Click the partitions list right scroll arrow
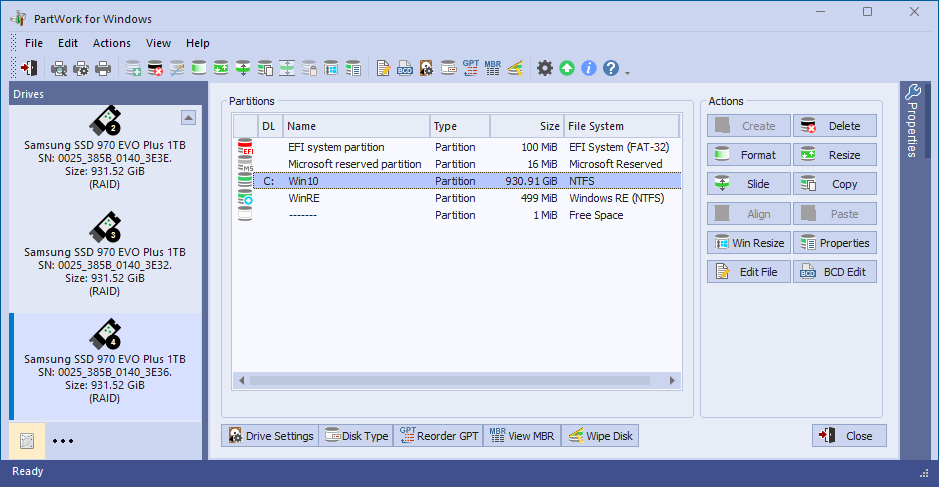Viewport: 939px width, 487px height. point(672,380)
